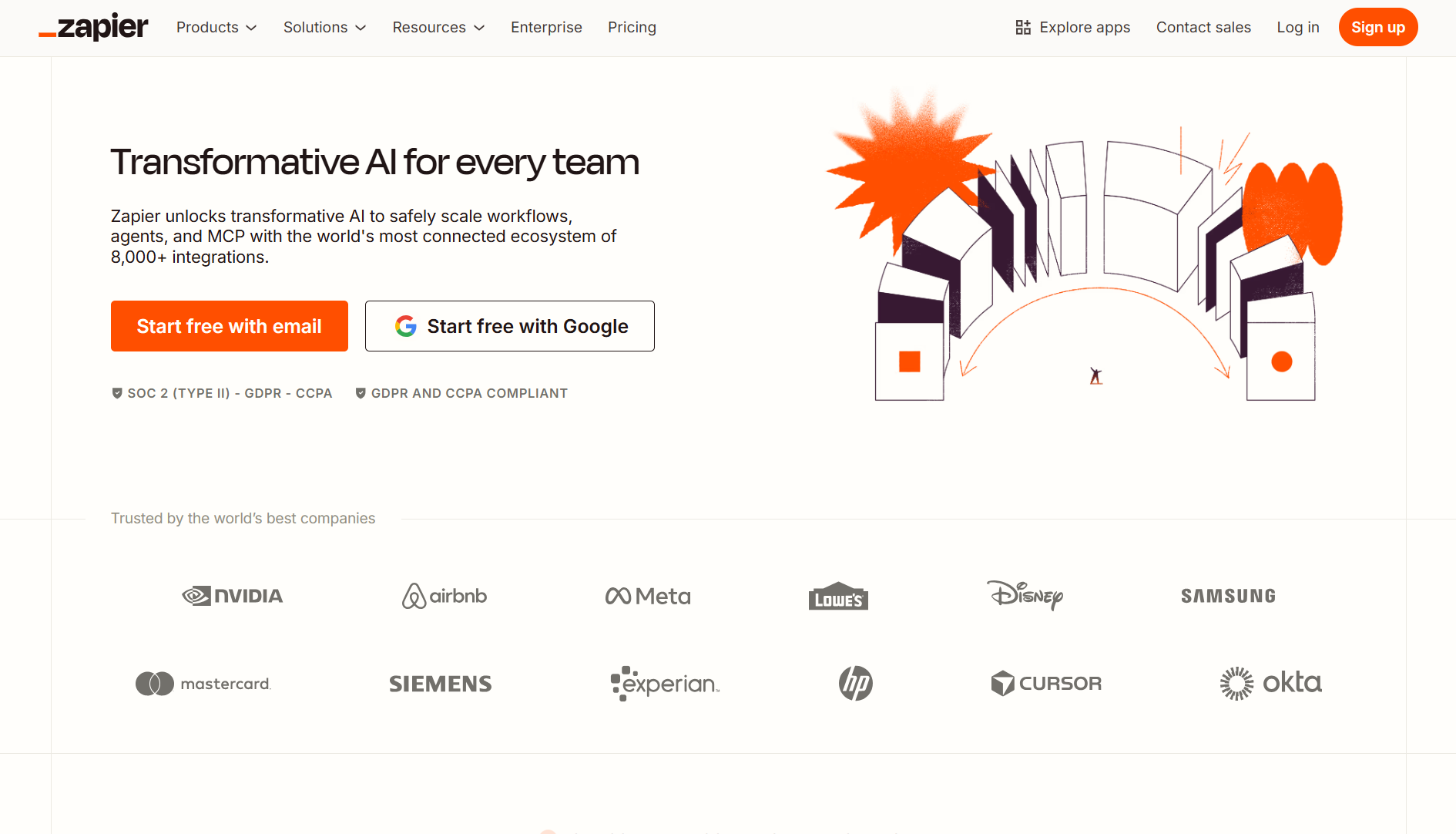Click the Mastercard logo
1456x834 pixels.
point(203,684)
